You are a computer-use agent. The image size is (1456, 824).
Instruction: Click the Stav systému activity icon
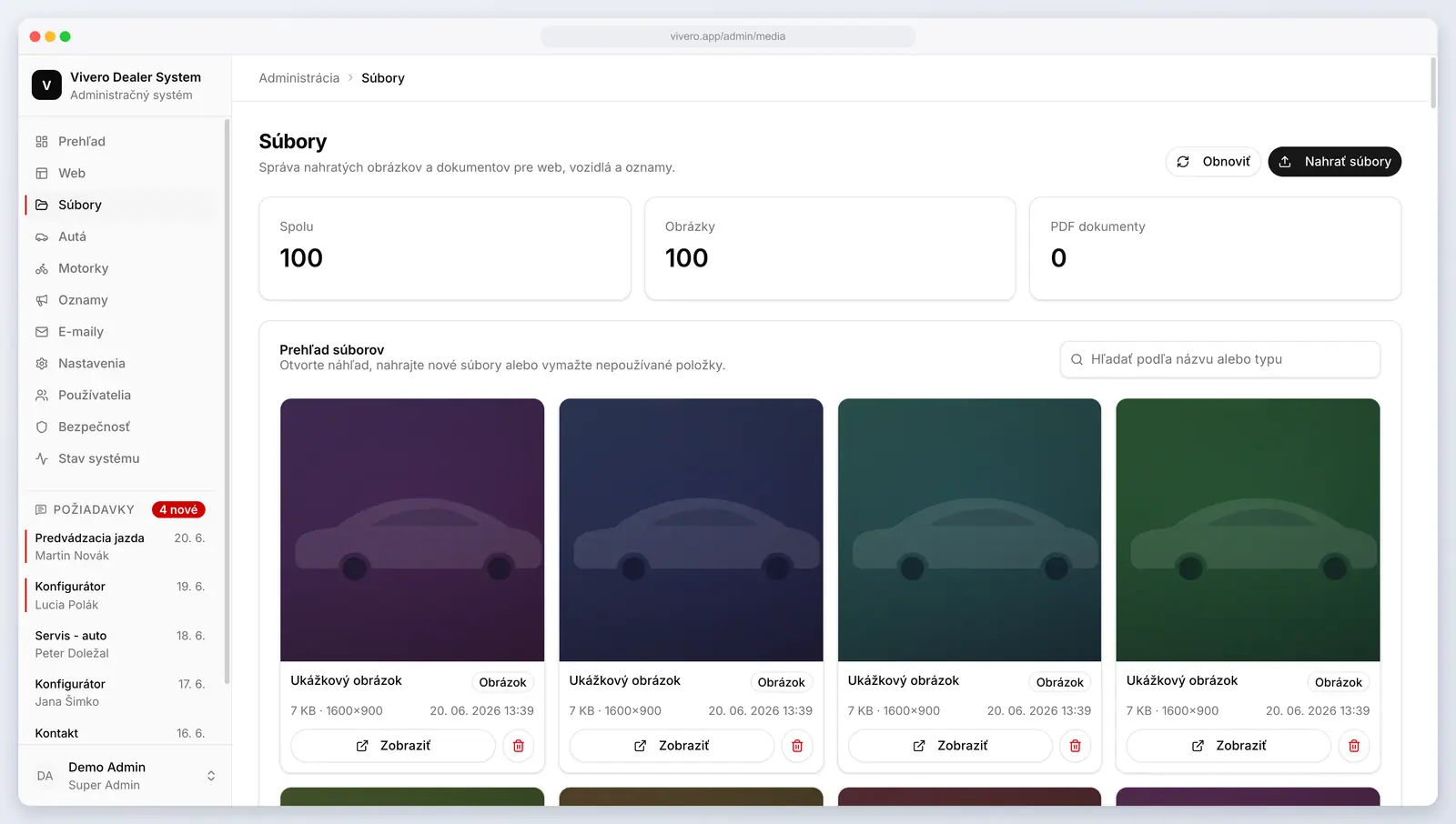pyautogui.click(x=42, y=458)
